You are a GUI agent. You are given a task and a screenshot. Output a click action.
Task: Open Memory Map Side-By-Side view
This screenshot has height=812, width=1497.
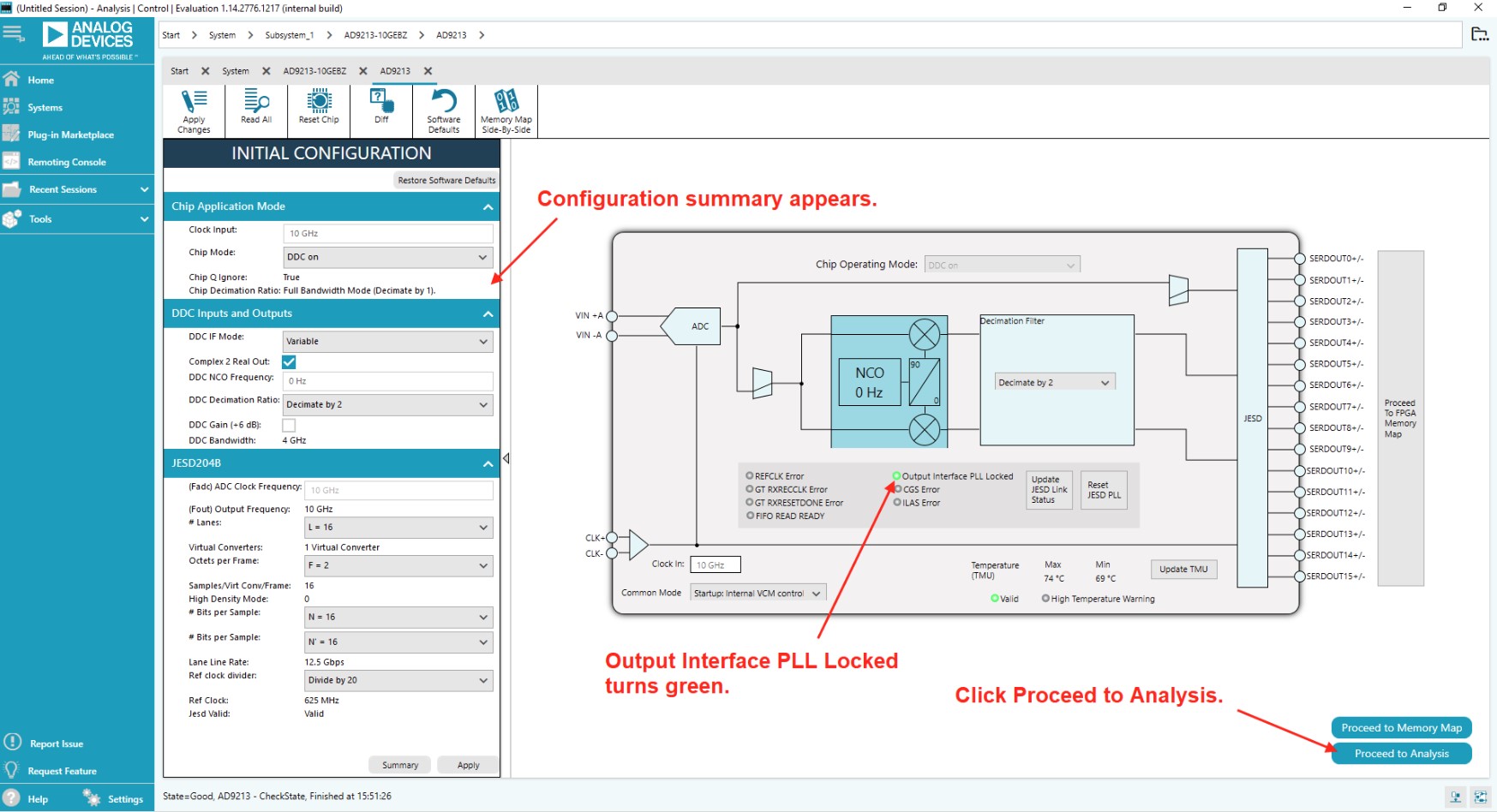[x=506, y=110]
